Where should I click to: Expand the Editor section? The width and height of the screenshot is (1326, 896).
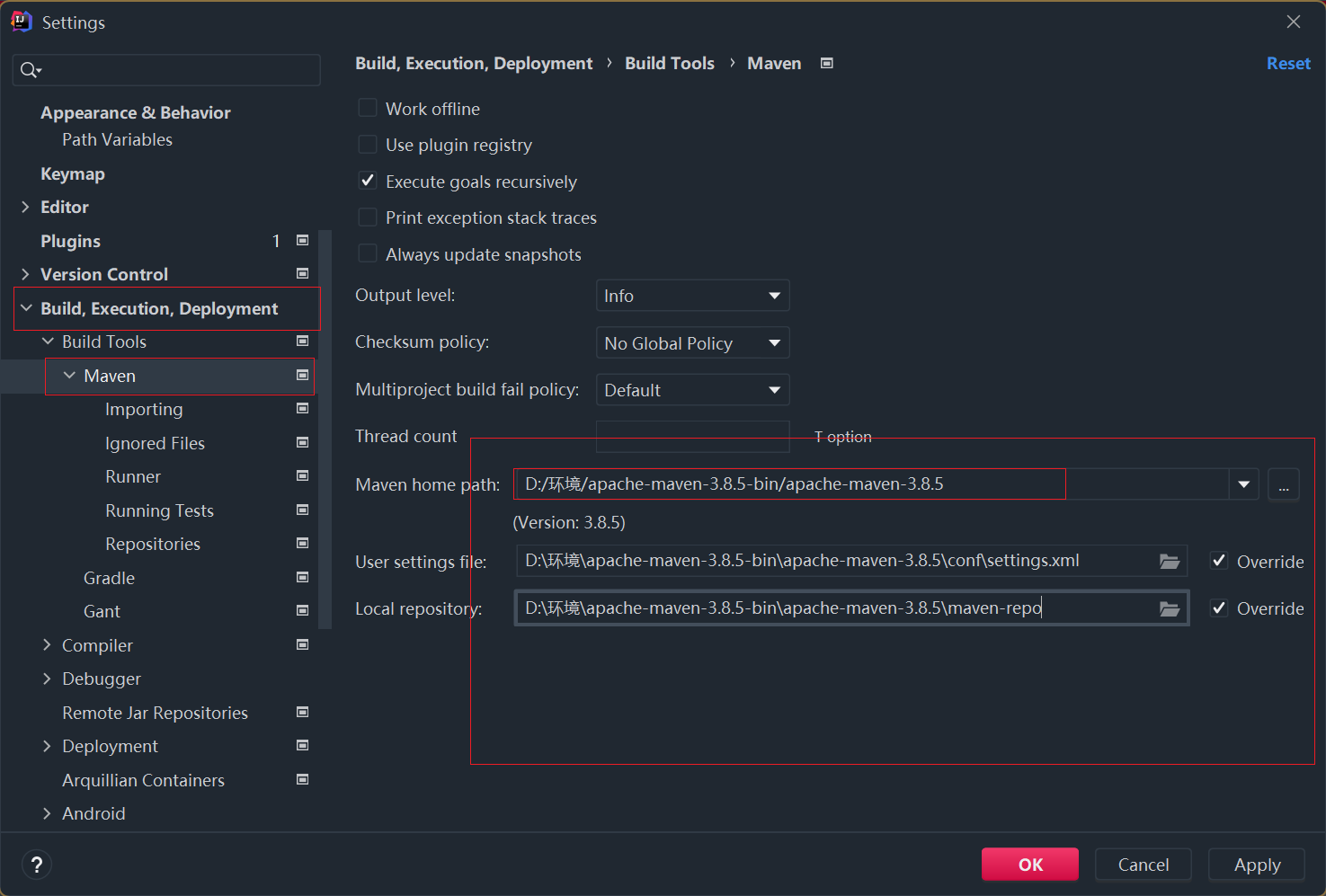pos(25,207)
